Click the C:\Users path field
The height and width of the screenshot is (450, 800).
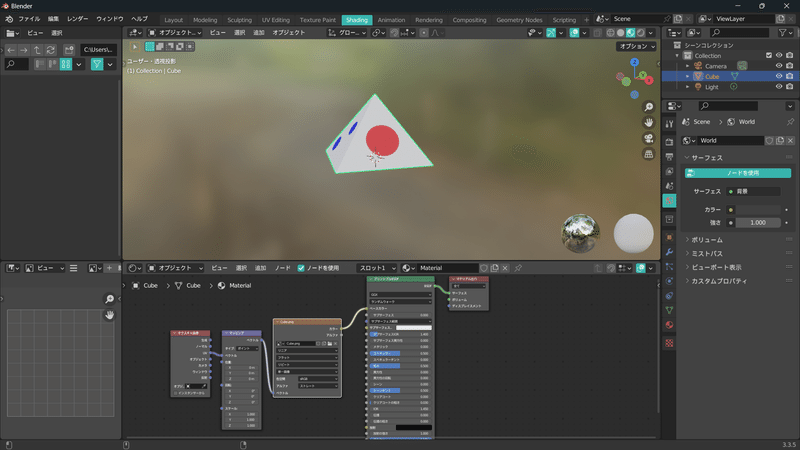click(x=98, y=50)
